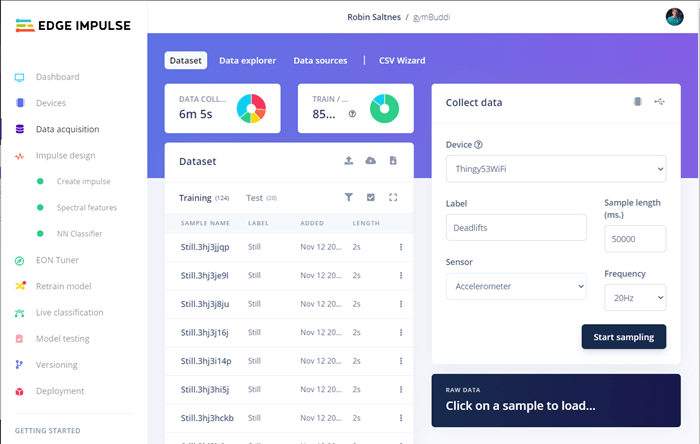
Task: Open the Frequency dropdown showing 20Hz
Action: [x=635, y=297]
